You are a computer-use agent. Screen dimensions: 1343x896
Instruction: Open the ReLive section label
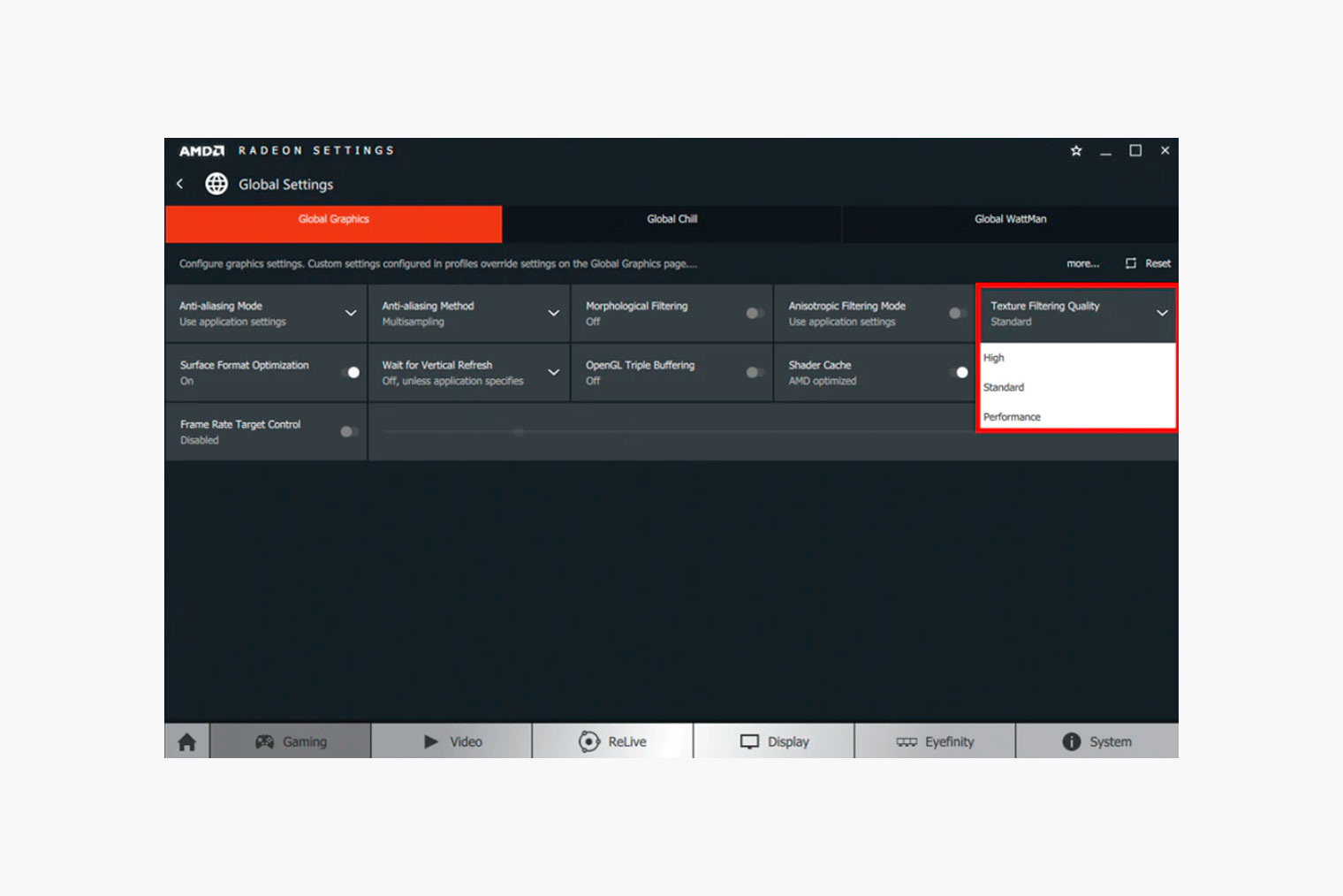[x=626, y=742]
